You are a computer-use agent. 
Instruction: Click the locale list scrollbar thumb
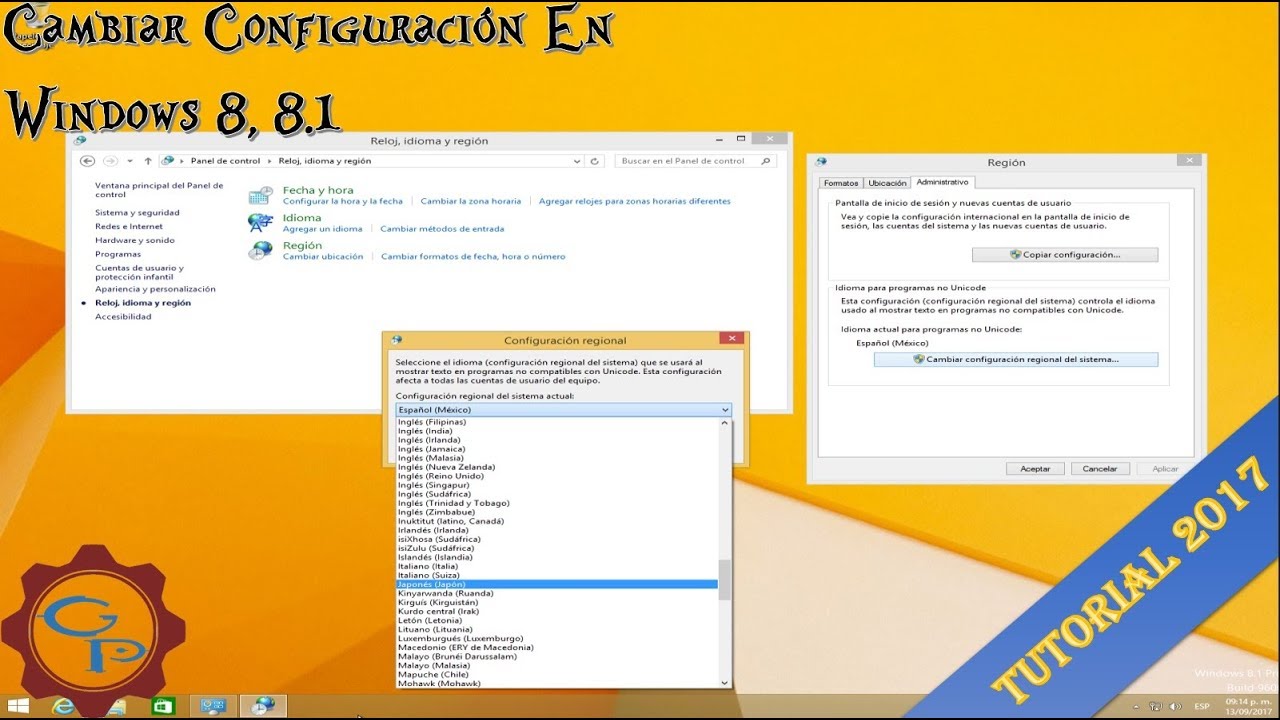click(725, 579)
